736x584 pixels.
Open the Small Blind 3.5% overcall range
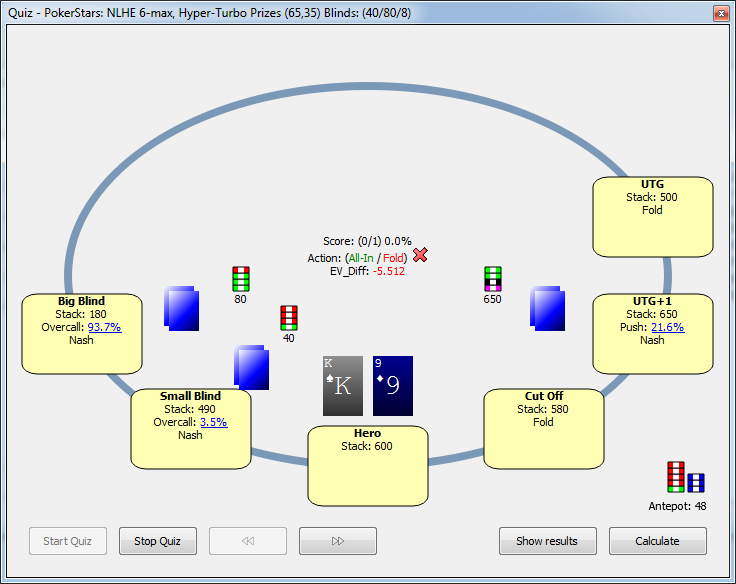tap(213, 422)
